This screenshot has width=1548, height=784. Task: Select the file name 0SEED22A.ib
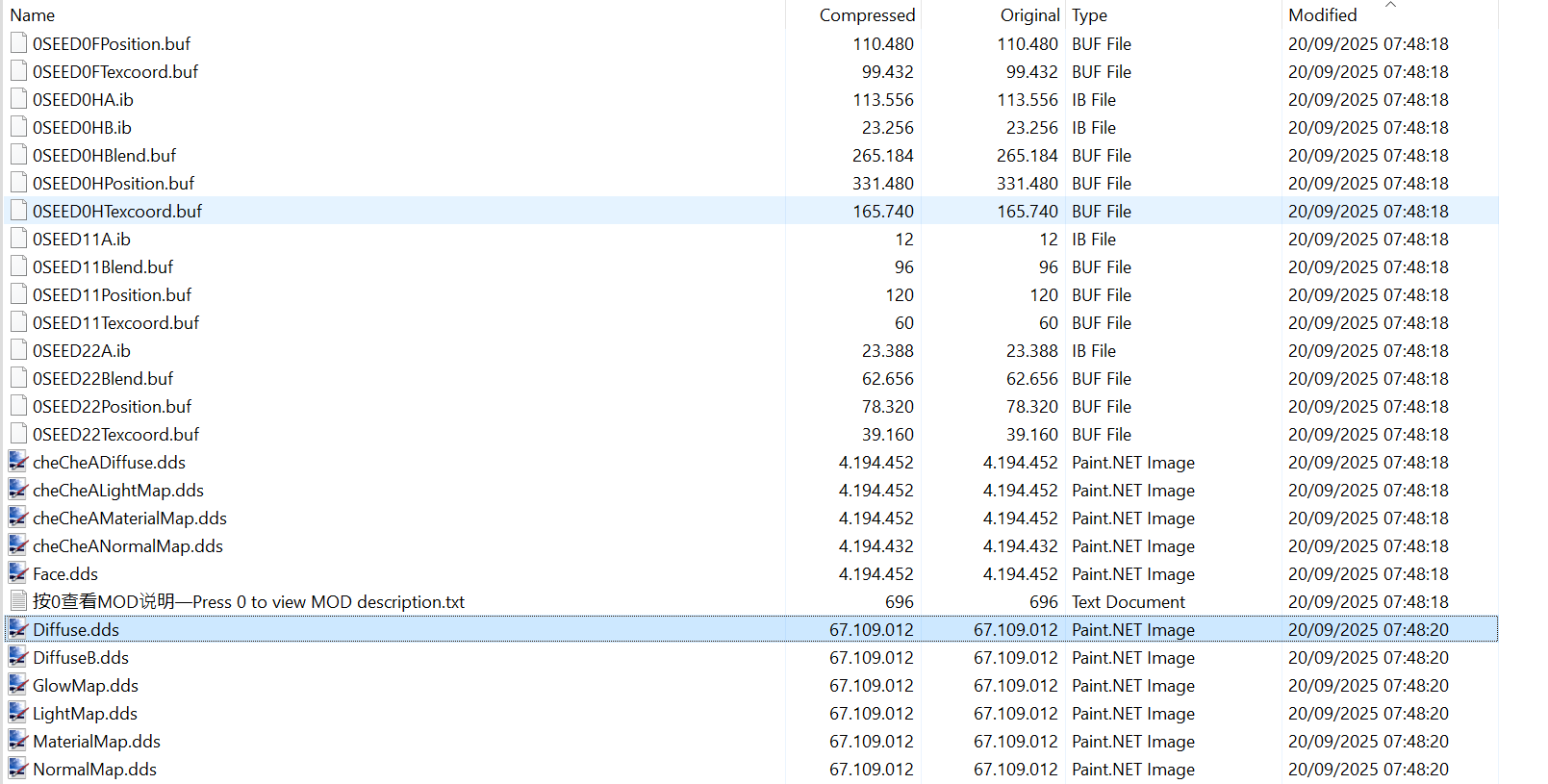click(82, 350)
